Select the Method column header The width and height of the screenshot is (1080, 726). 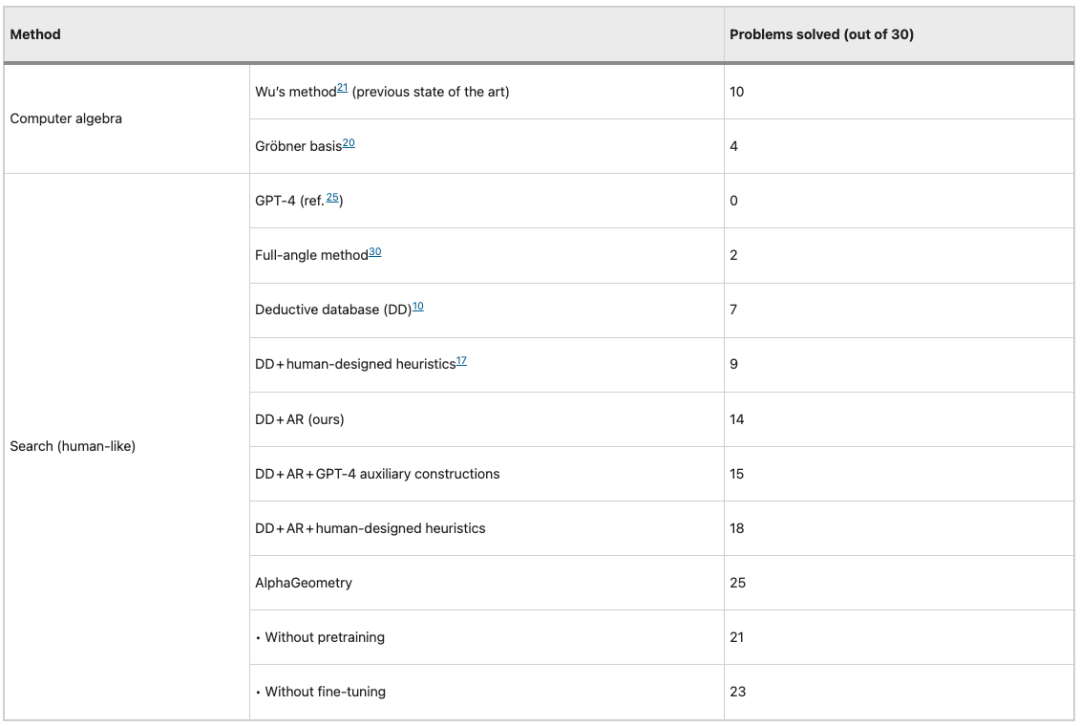35,34
